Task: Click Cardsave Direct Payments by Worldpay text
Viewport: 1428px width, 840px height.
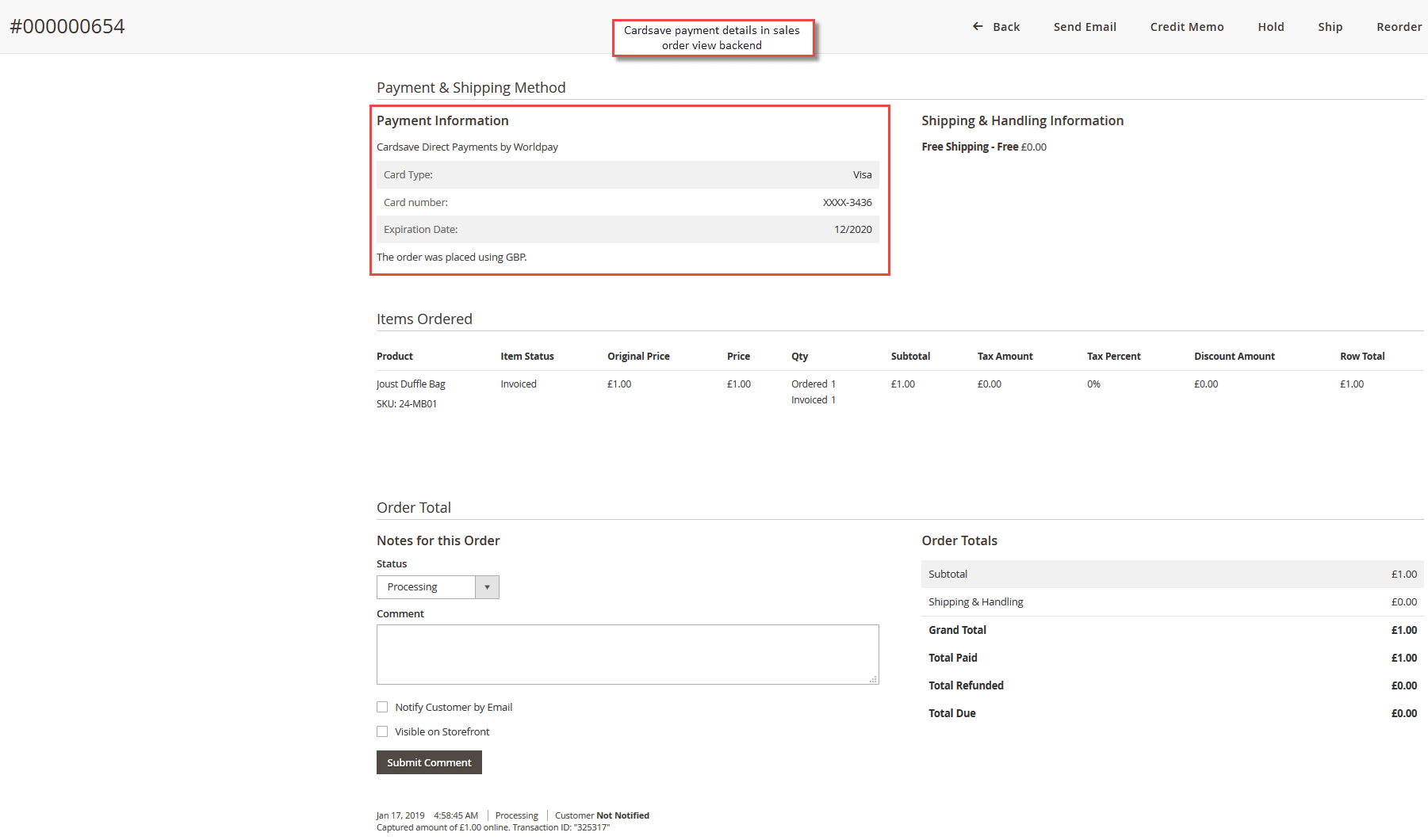Action: [x=467, y=147]
